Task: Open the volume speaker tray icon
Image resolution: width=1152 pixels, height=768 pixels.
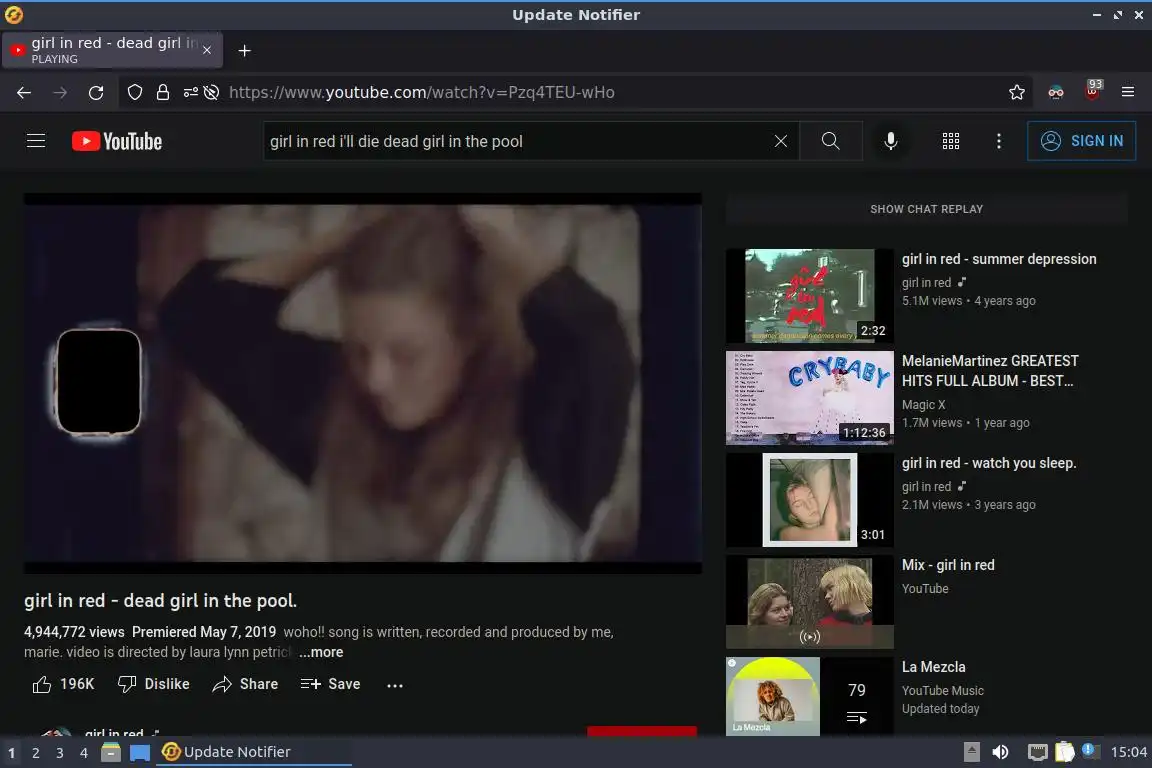Action: point(1001,752)
